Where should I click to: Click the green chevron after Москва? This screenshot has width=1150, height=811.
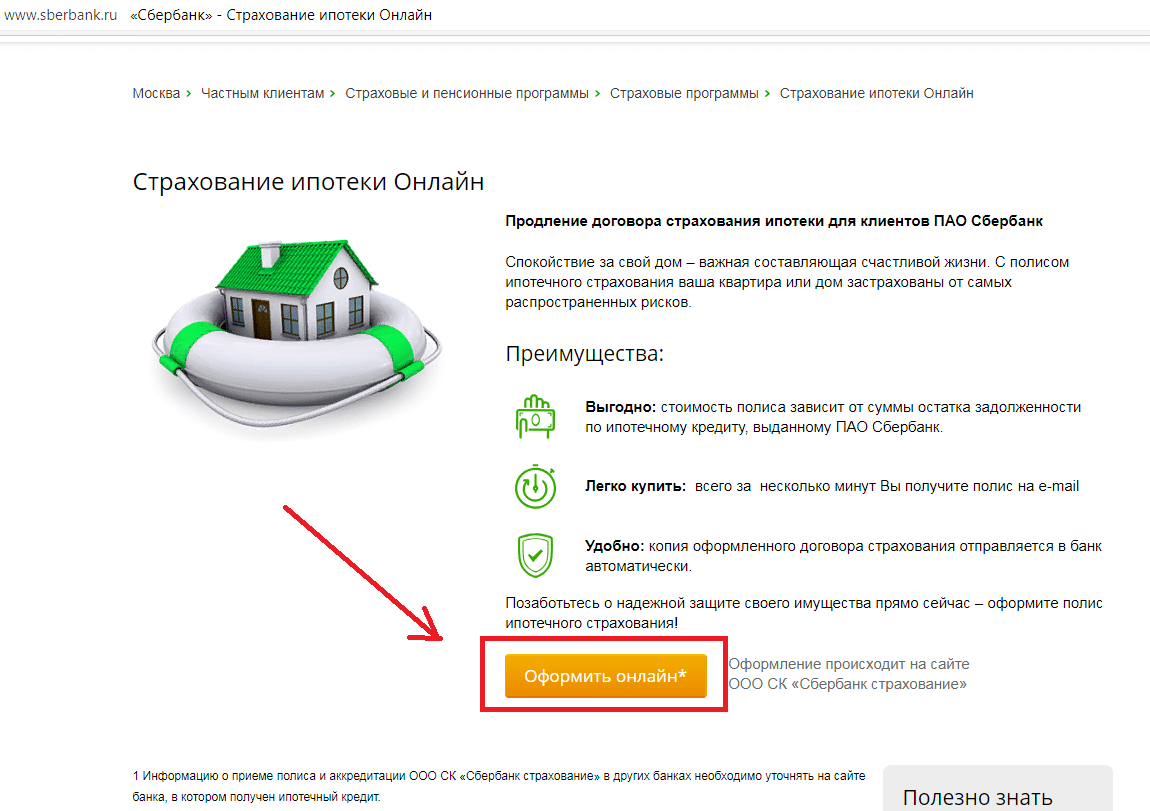188,93
